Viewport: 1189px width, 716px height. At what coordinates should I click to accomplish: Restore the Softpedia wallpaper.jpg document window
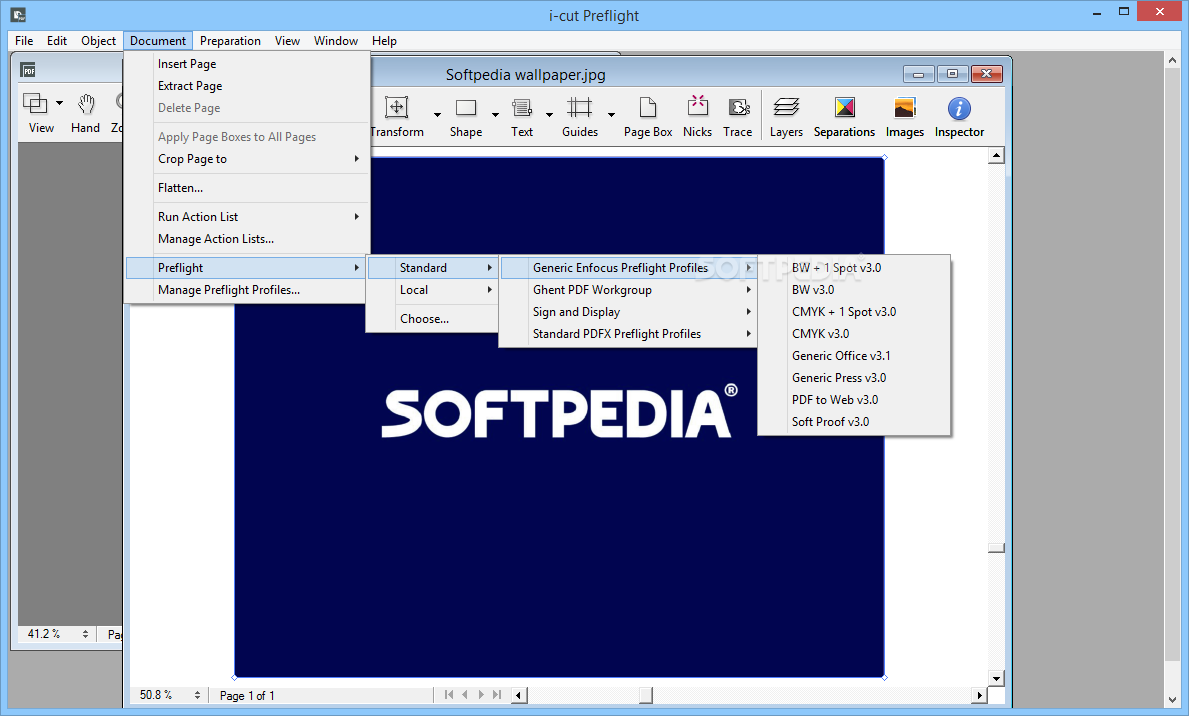(x=952, y=74)
